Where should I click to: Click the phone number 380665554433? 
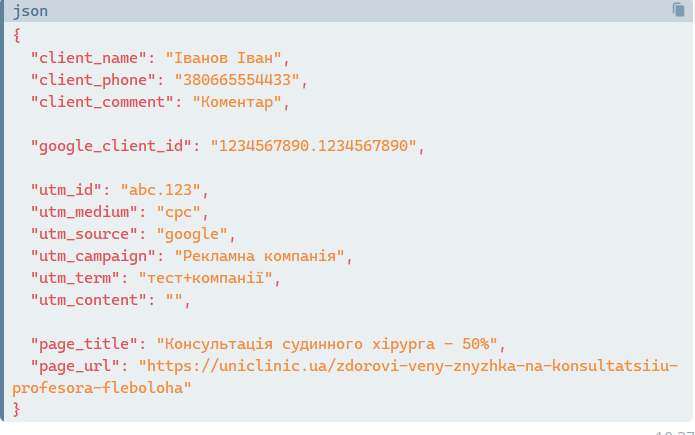point(238,80)
